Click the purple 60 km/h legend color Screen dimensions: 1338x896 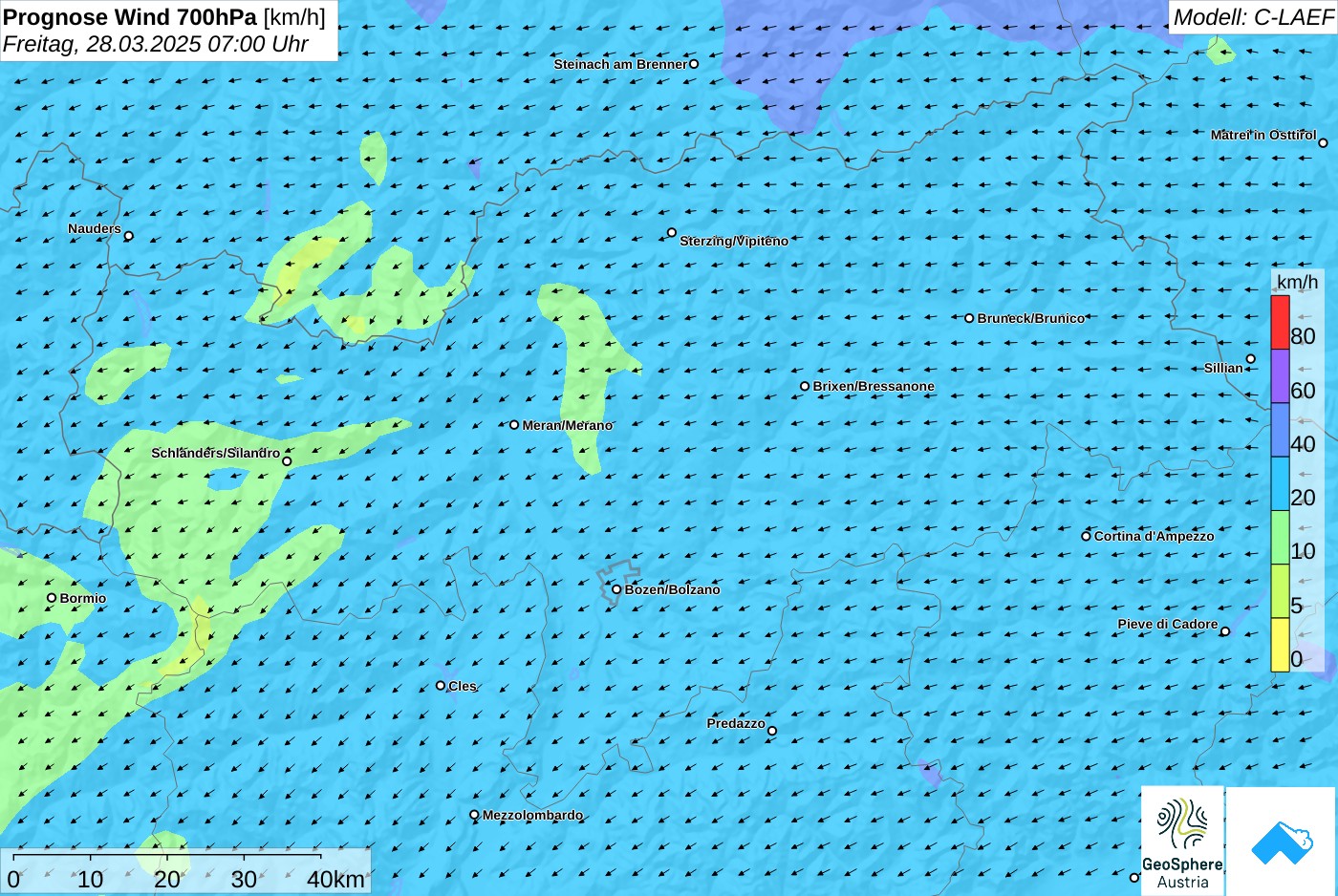tap(1280, 376)
